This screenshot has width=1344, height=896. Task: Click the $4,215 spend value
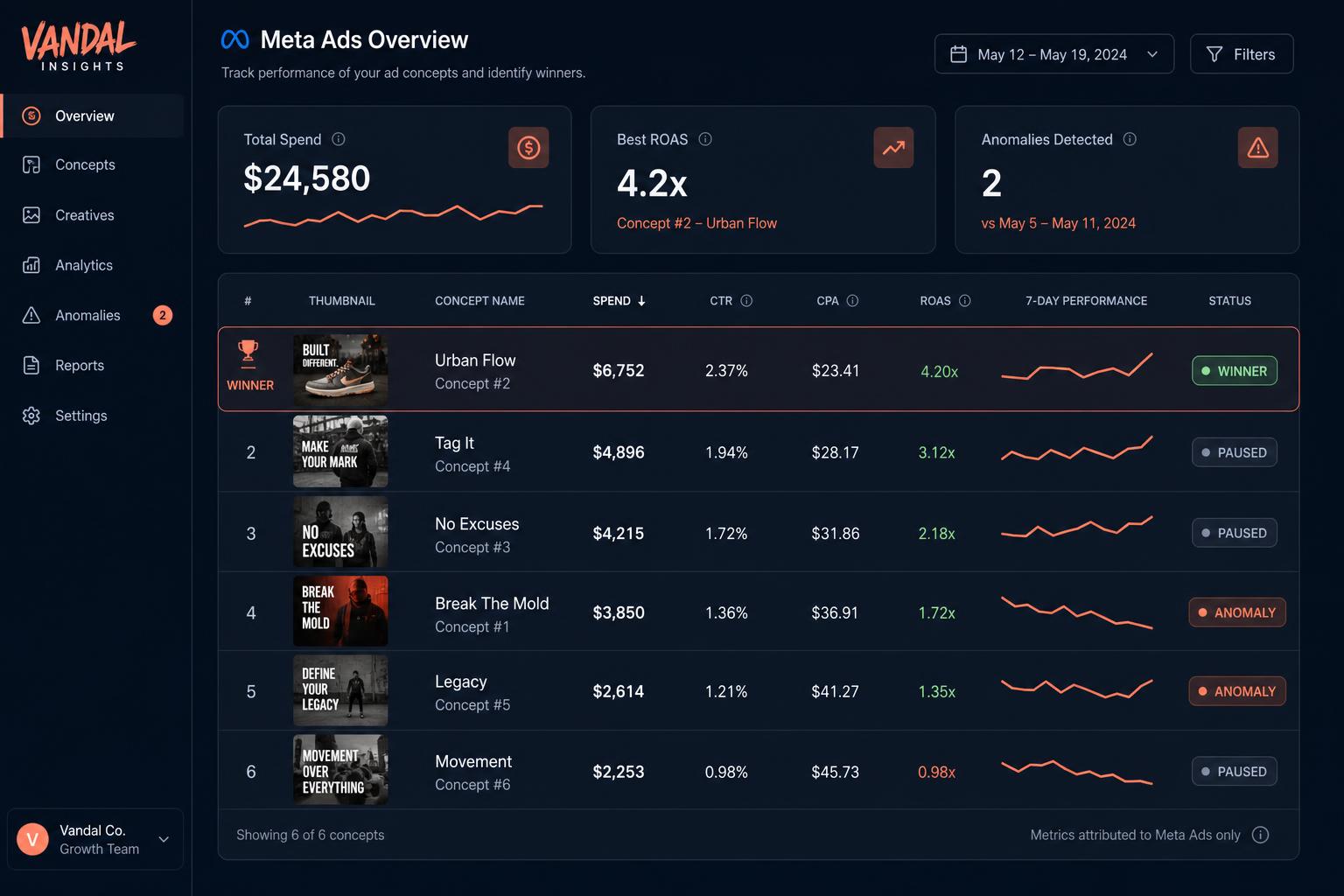click(x=618, y=533)
